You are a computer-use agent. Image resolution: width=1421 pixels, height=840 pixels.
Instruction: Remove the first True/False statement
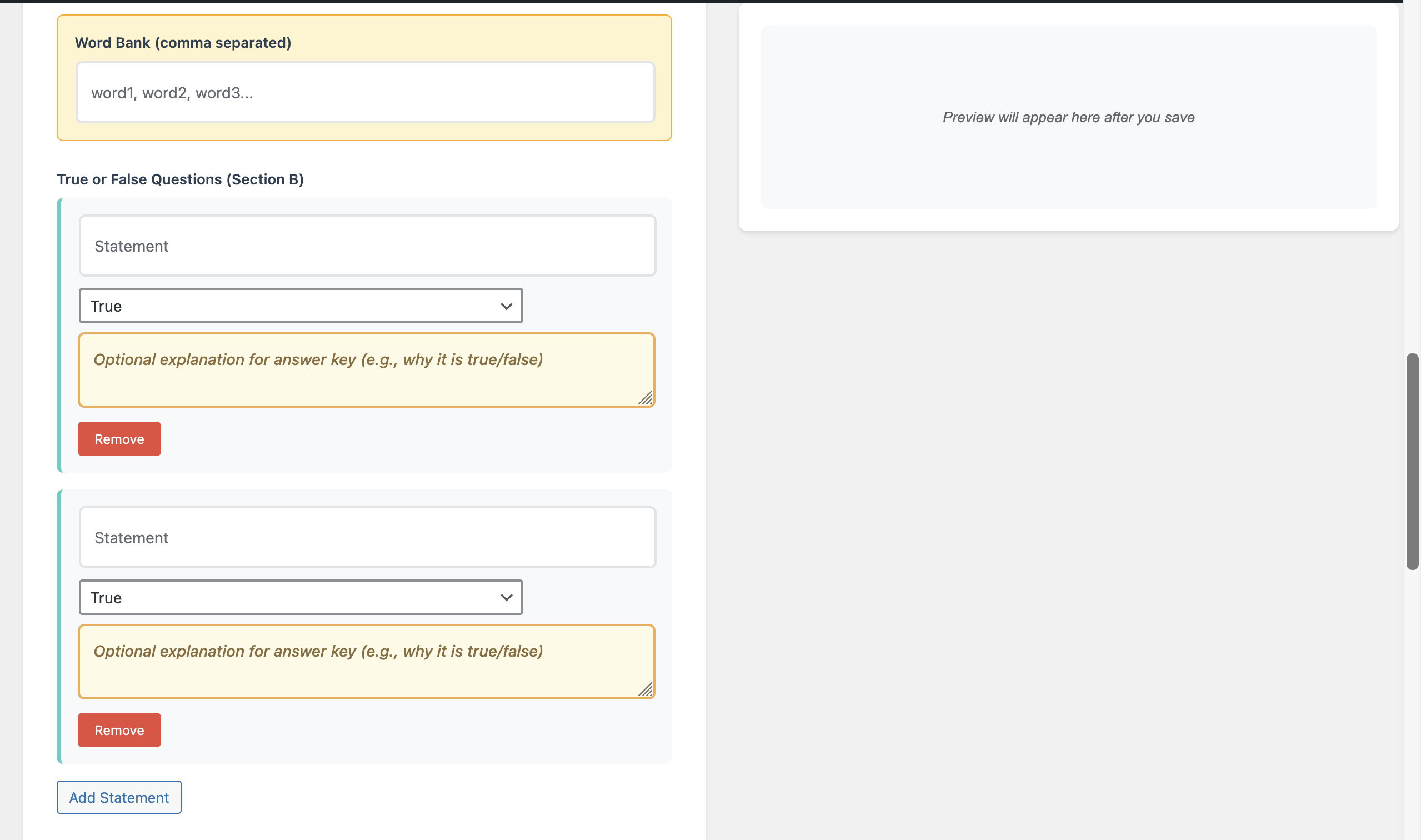pyautogui.click(x=119, y=439)
